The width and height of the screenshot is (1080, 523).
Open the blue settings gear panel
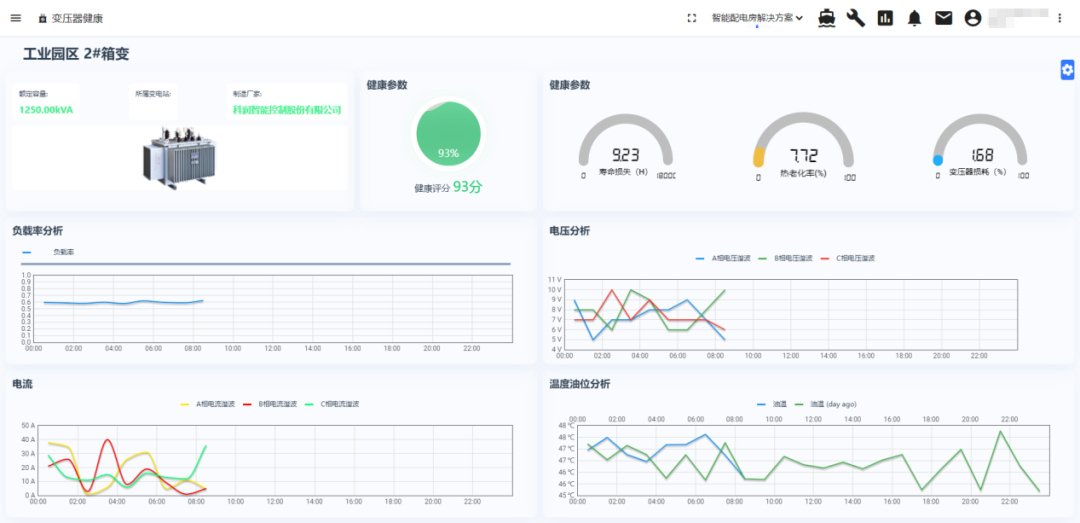pyautogui.click(x=1067, y=69)
